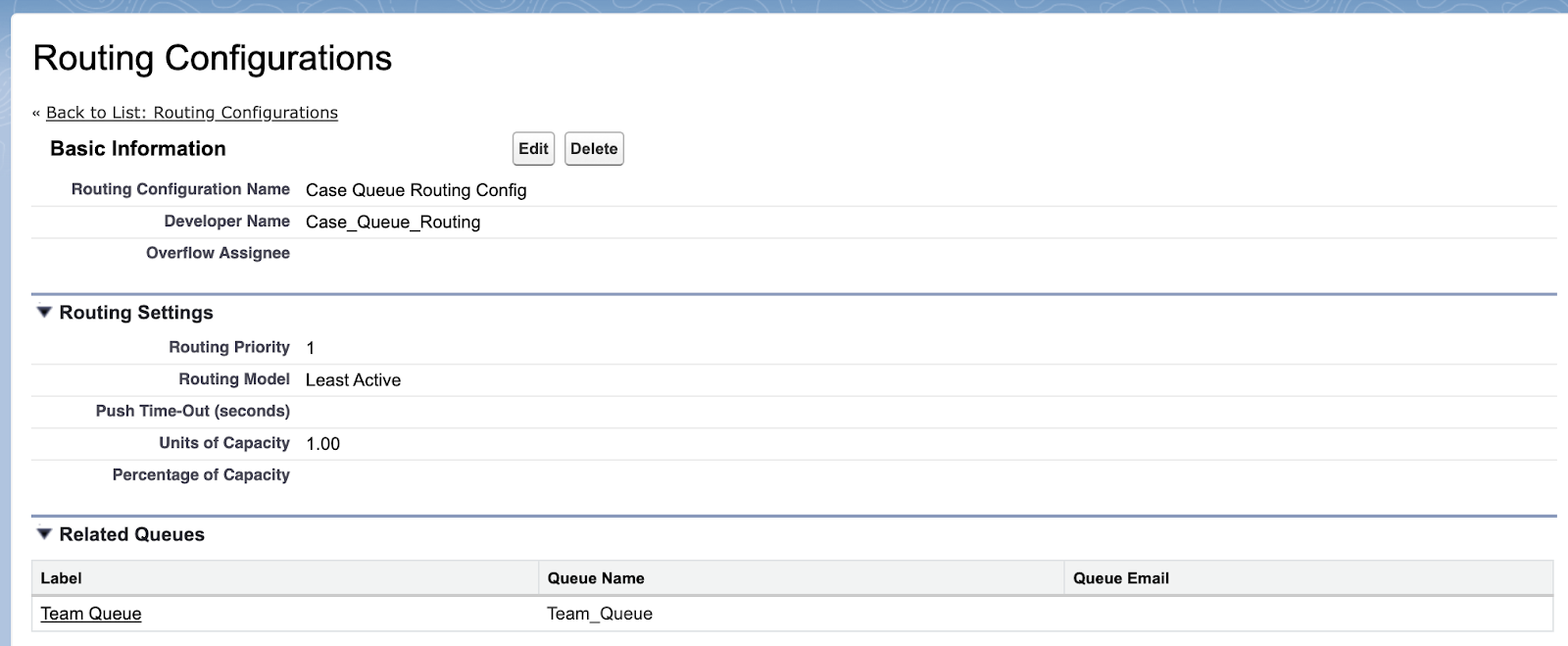
Task: Open the Team Queue link
Action: 91,614
